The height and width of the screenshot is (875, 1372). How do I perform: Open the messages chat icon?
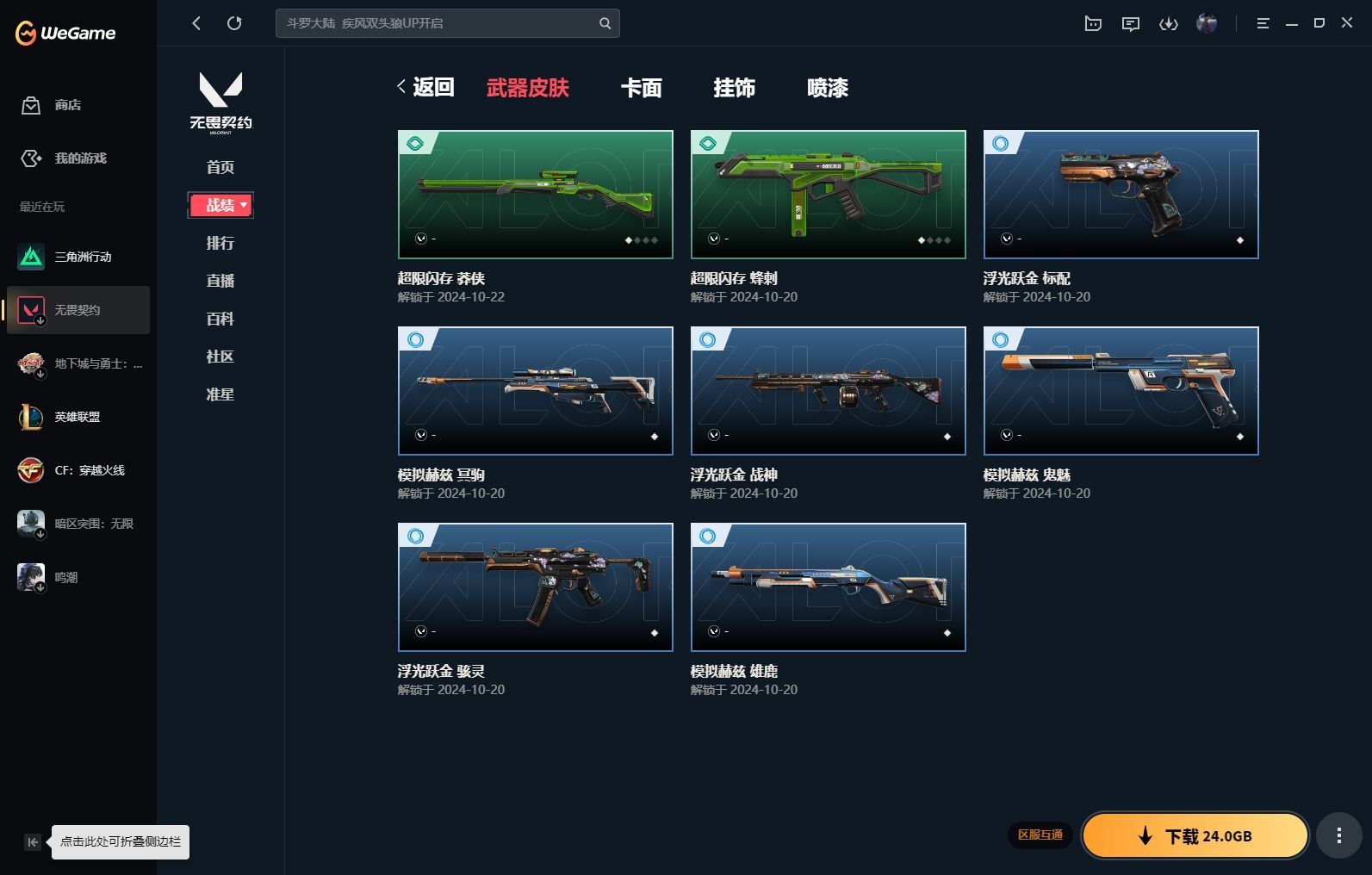1130,24
